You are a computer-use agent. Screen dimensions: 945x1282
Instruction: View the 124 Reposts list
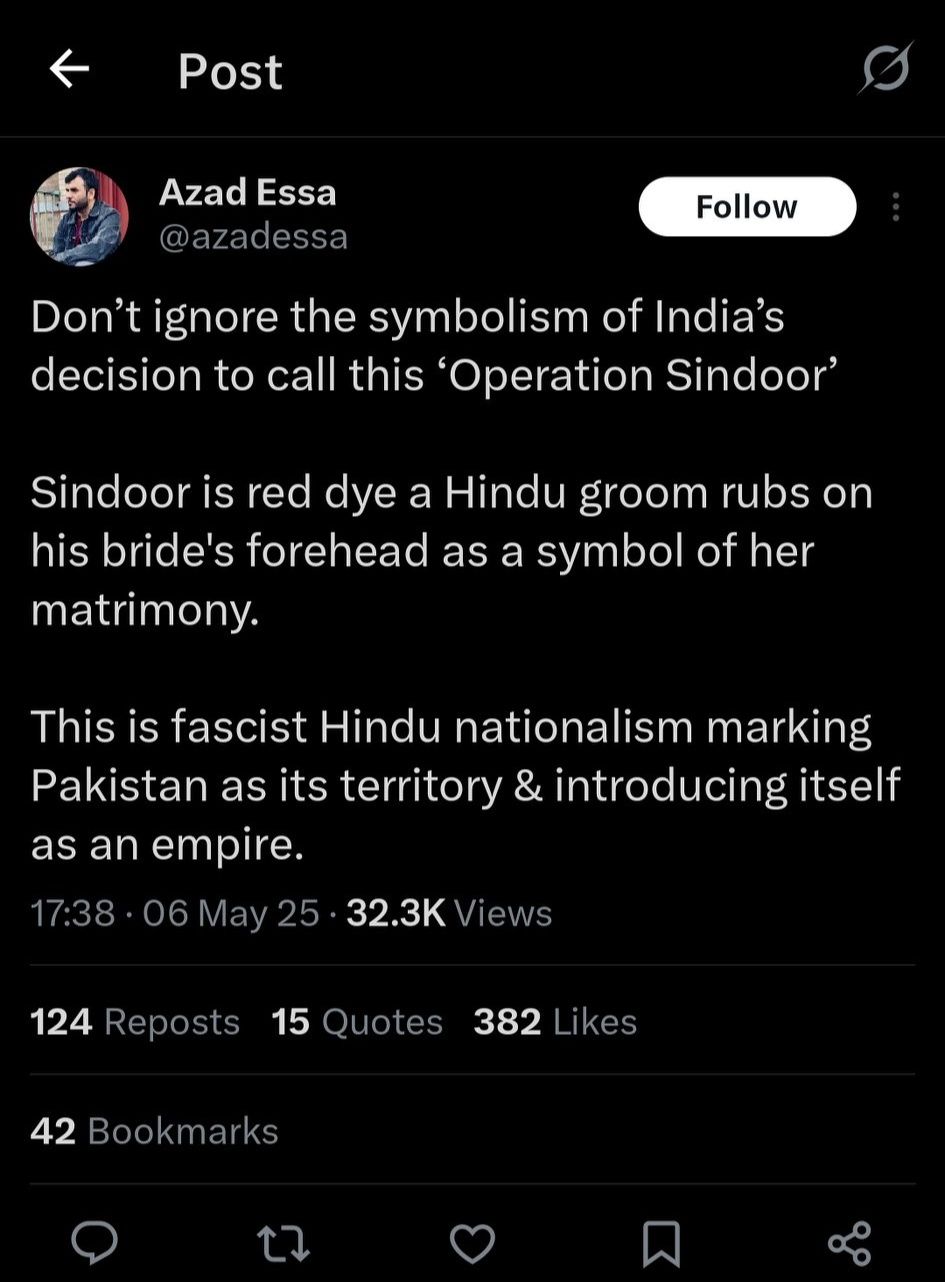click(135, 1022)
